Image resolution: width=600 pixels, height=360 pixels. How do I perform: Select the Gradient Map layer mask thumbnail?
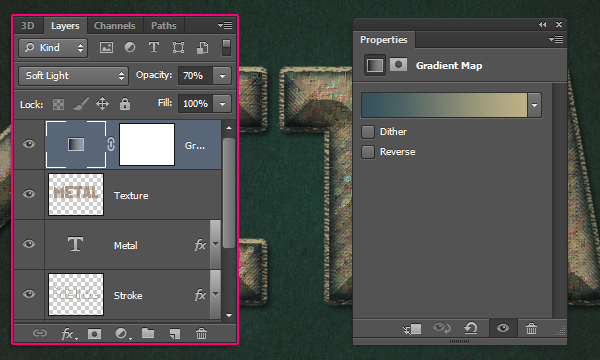click(x=147, y=144)
